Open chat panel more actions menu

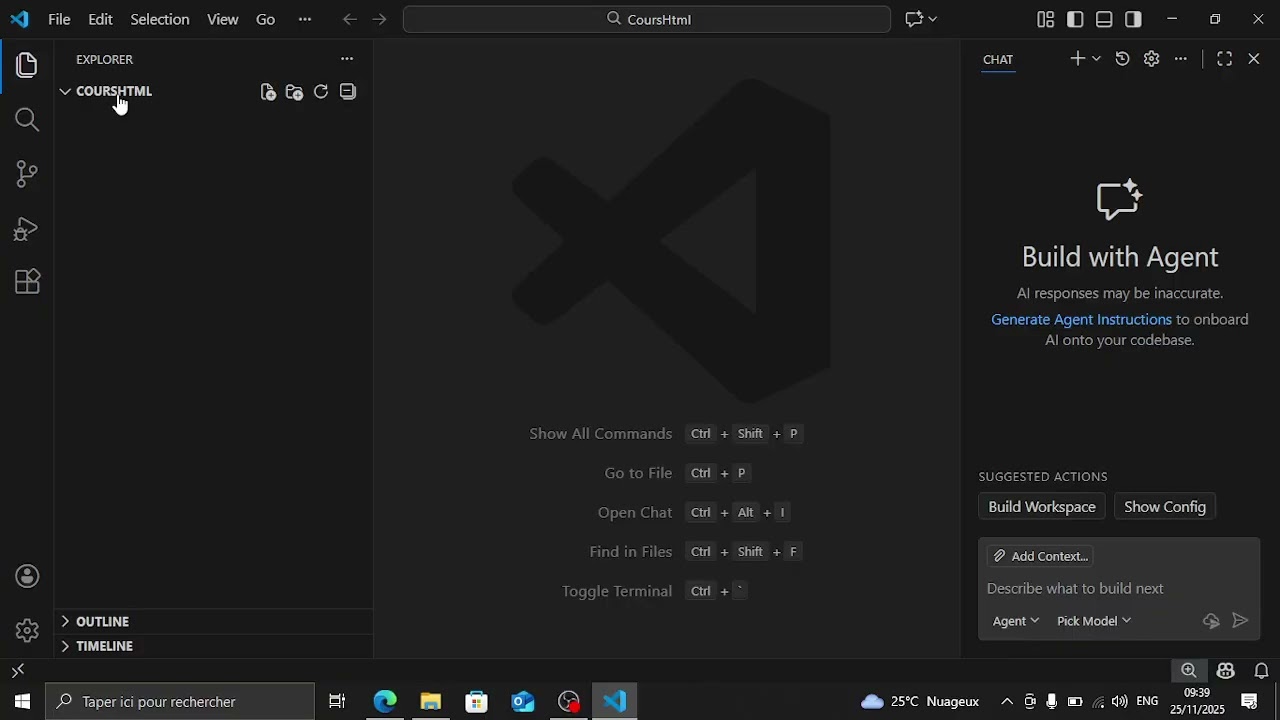click(x=1181, y=59)
